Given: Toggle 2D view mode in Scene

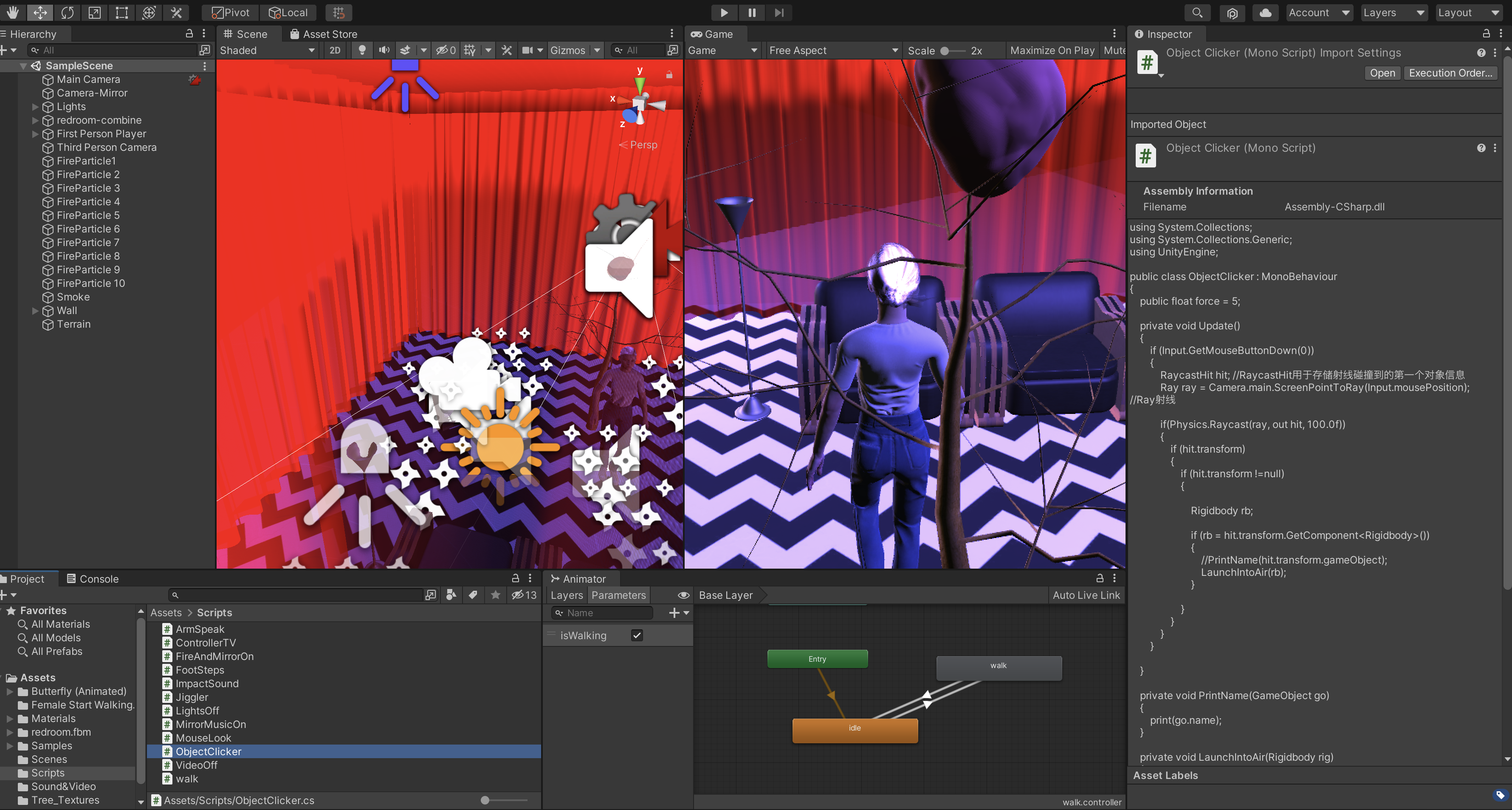Looking at the screenshot, I should (335, 51).
